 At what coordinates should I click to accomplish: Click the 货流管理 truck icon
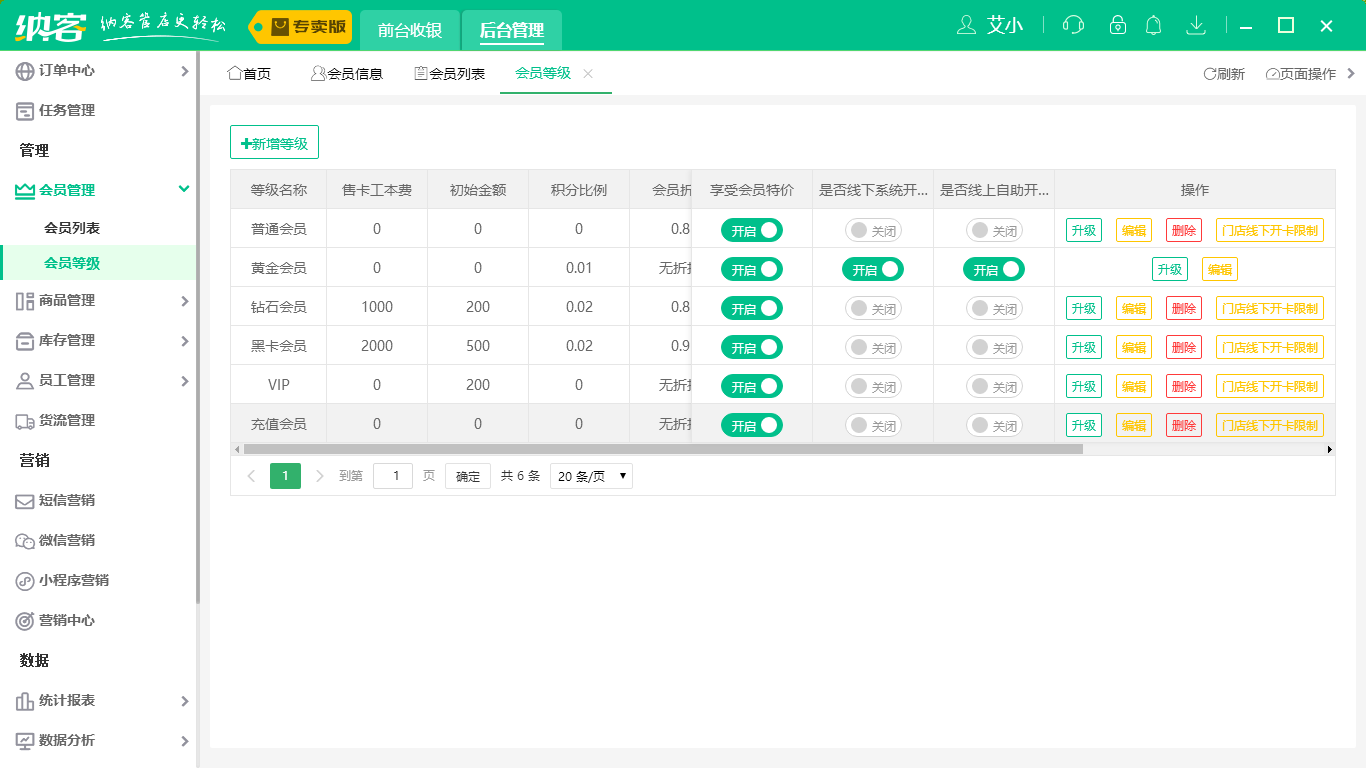point(25,421)
